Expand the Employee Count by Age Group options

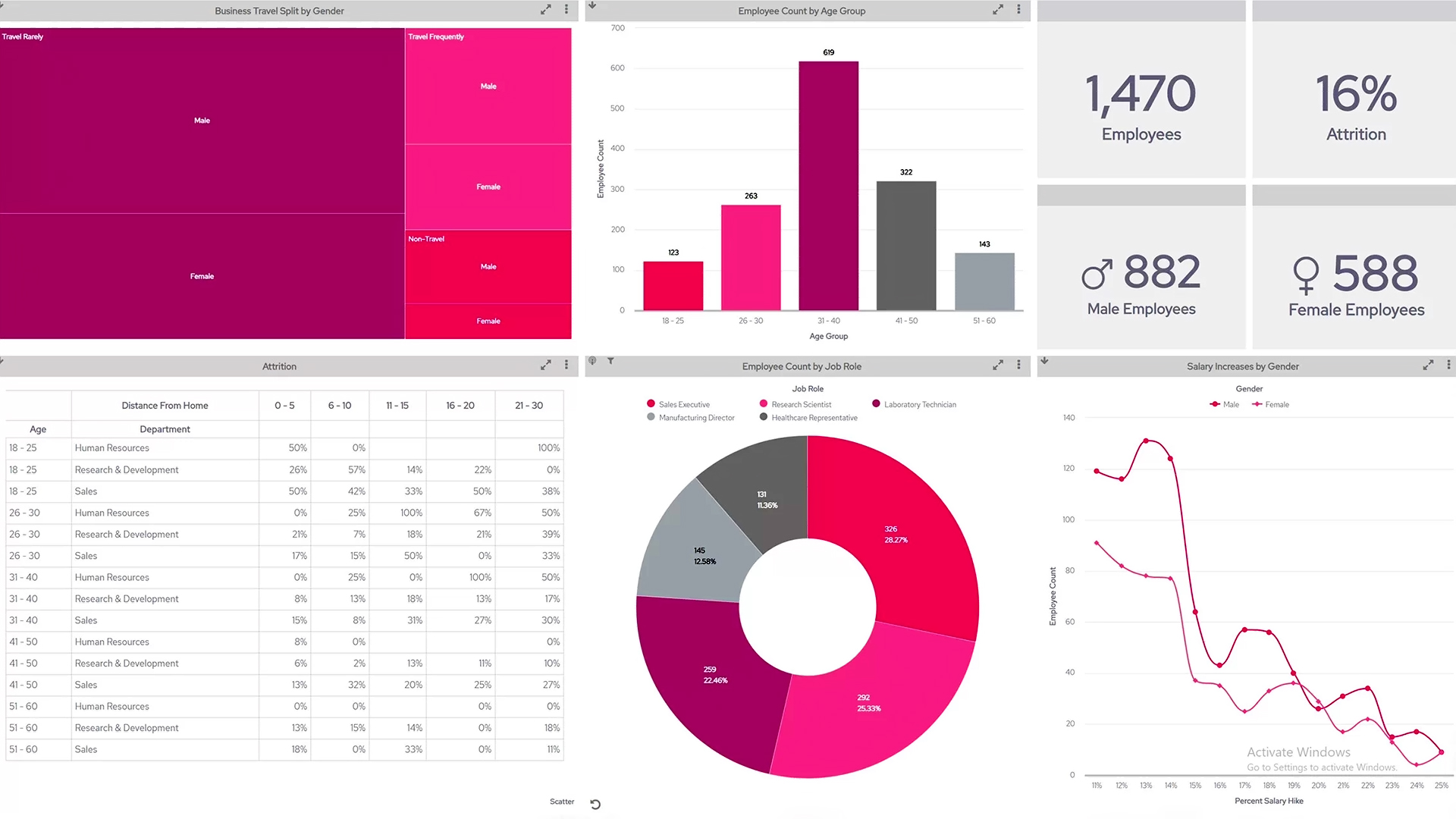(x=1019, y=10)
